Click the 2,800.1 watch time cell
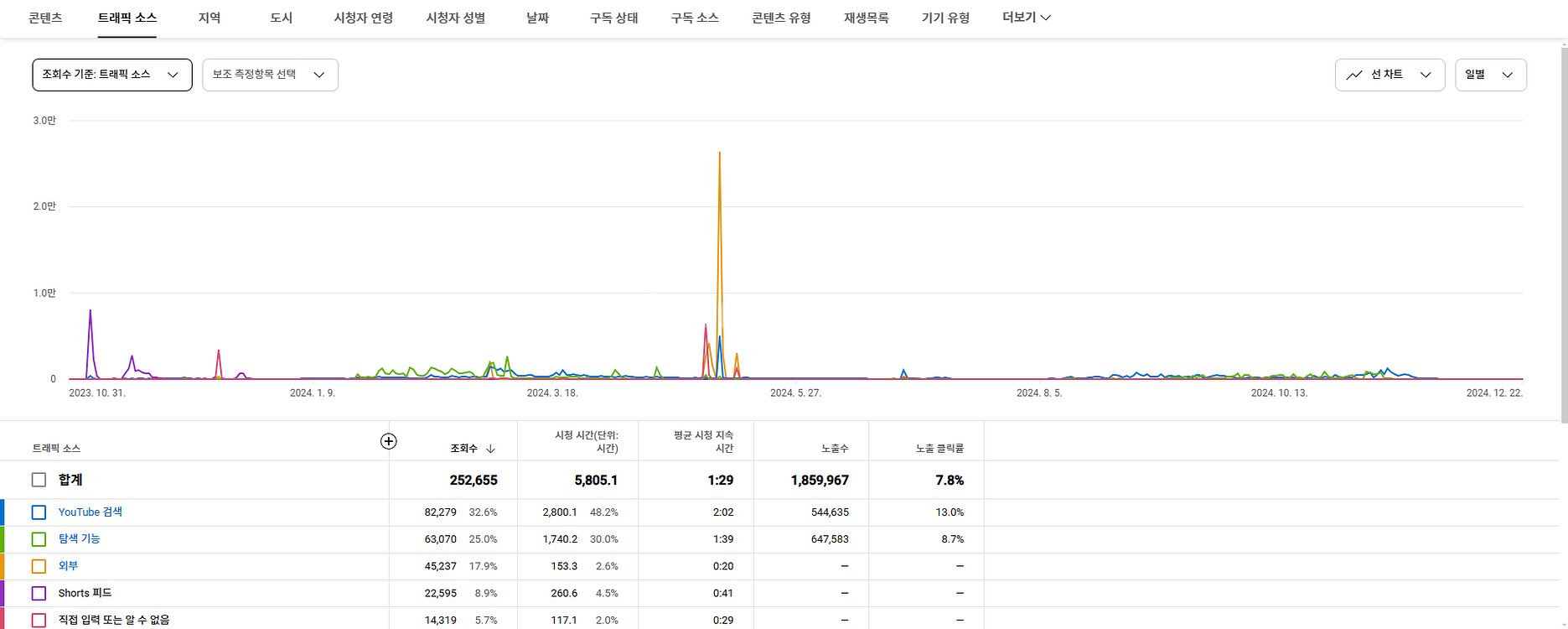 pyautogui.click(x=560, y=512)
